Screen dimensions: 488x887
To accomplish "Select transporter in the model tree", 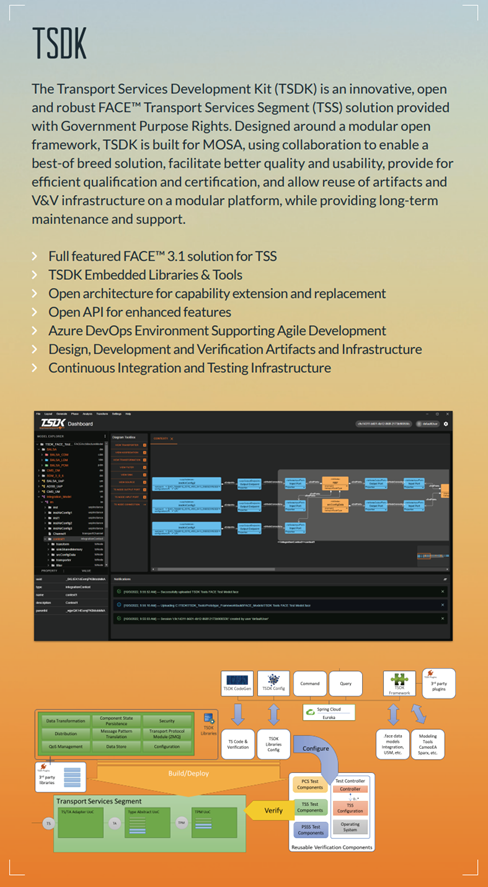I will click(x=64, y=560).
